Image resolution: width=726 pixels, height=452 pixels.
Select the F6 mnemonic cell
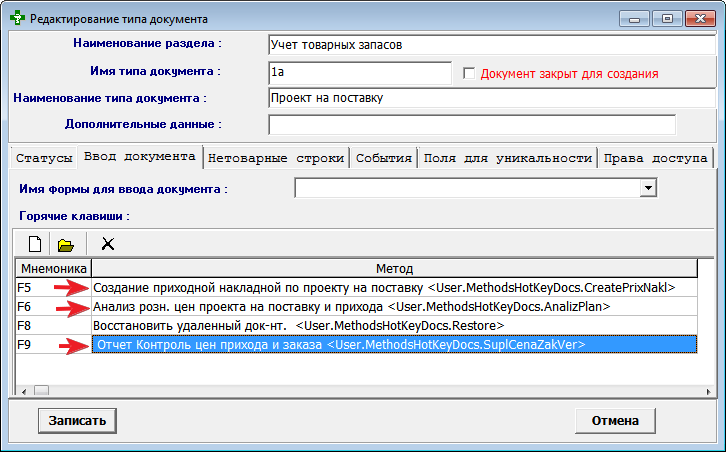click(x=54, y=307)
